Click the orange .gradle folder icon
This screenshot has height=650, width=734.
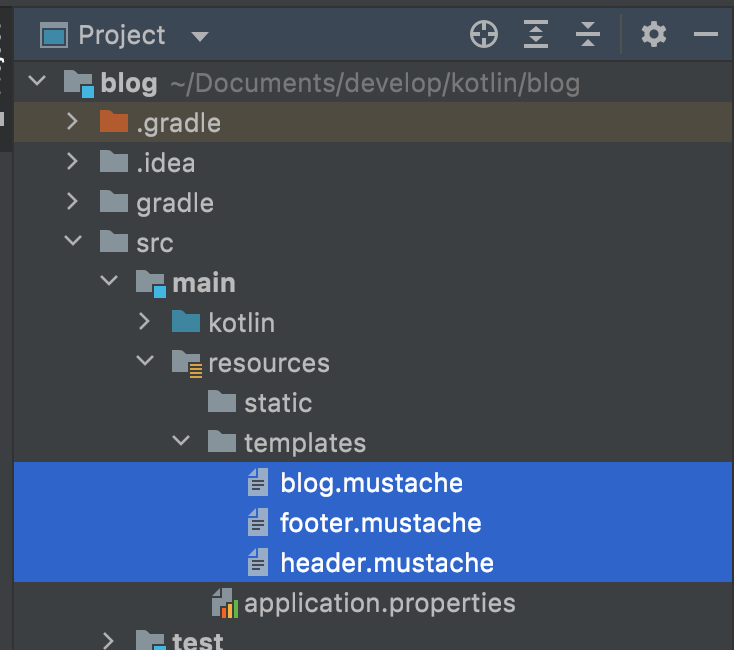pyautogui.click(x=114, y=122)
